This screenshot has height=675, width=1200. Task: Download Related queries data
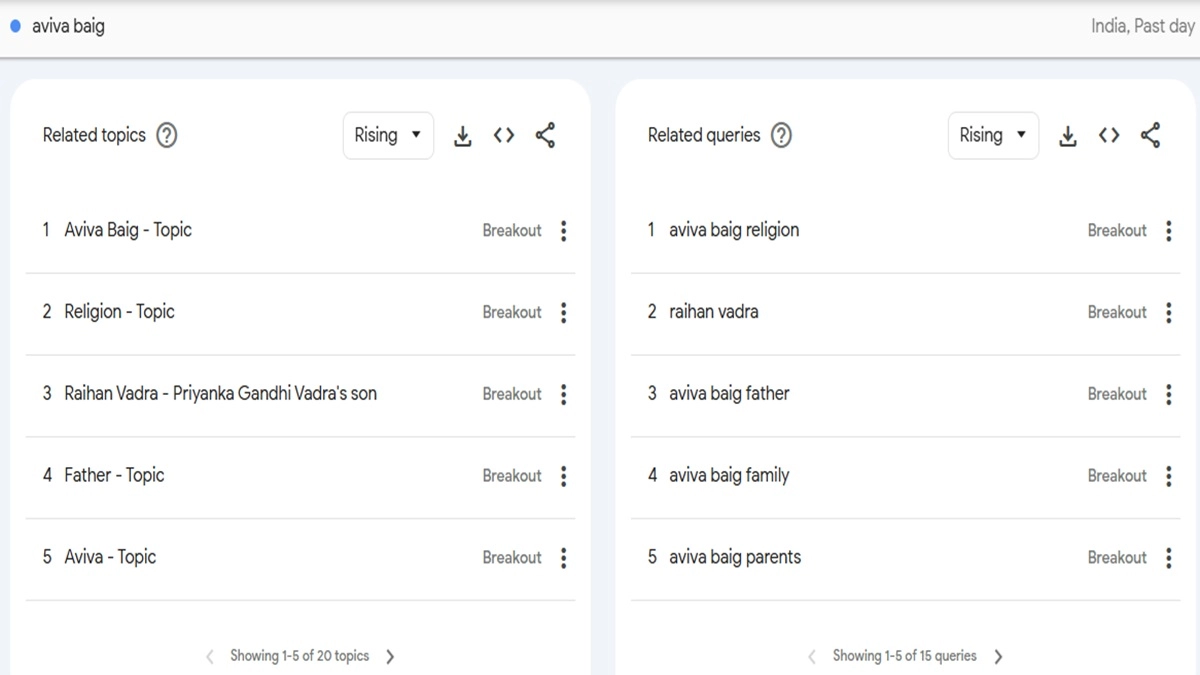point(1067,136)
